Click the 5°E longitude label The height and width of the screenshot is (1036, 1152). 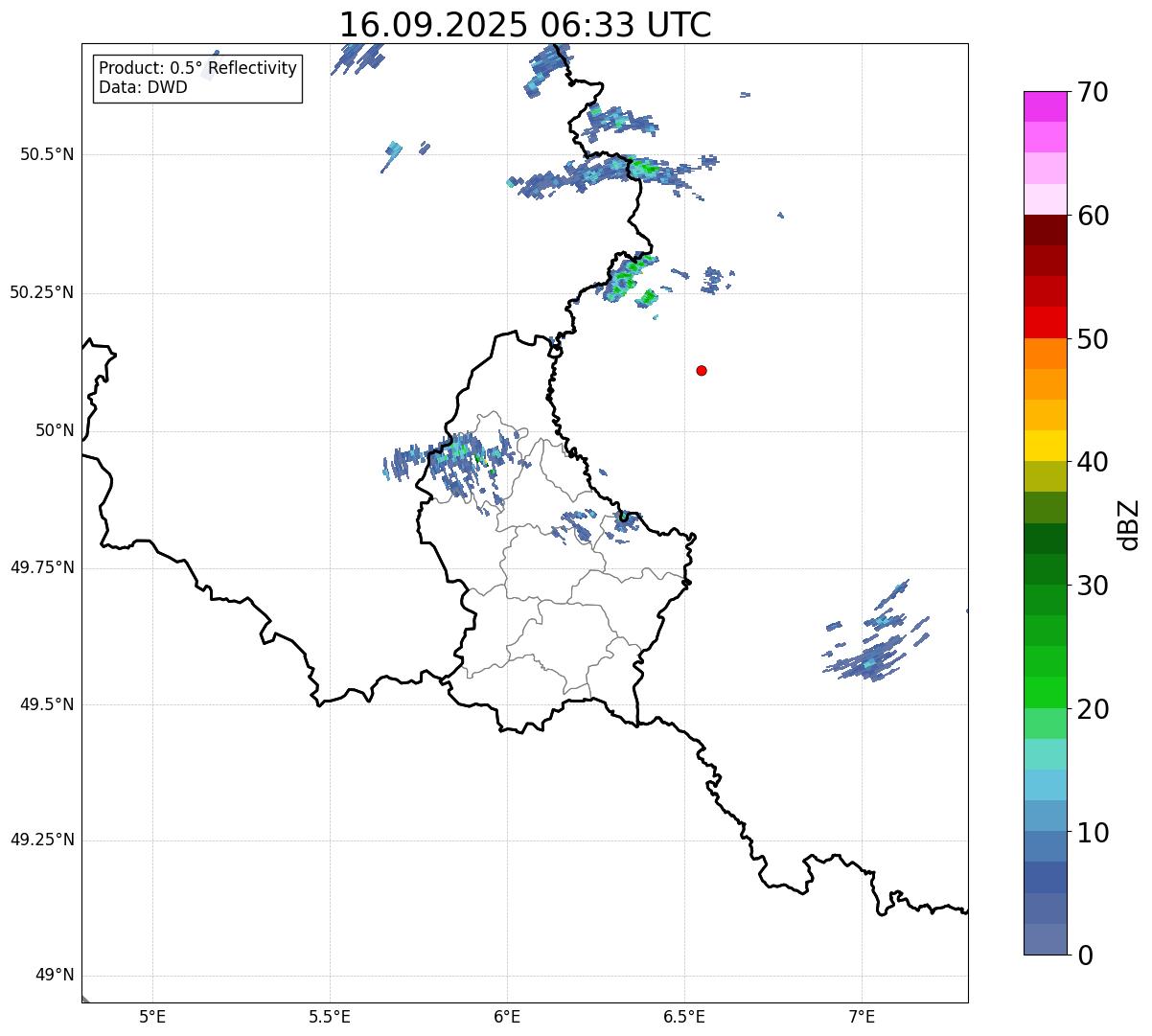tap(152, 1017)
